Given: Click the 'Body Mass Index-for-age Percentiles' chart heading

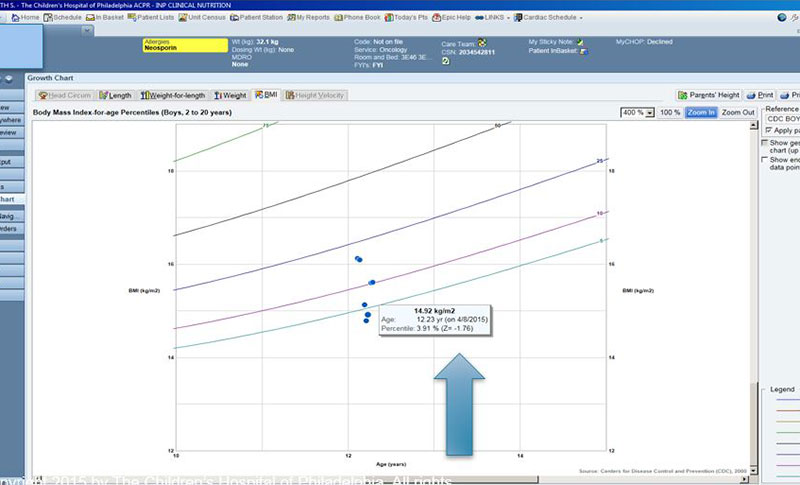Looking at the screenshot, I should 132,112.
